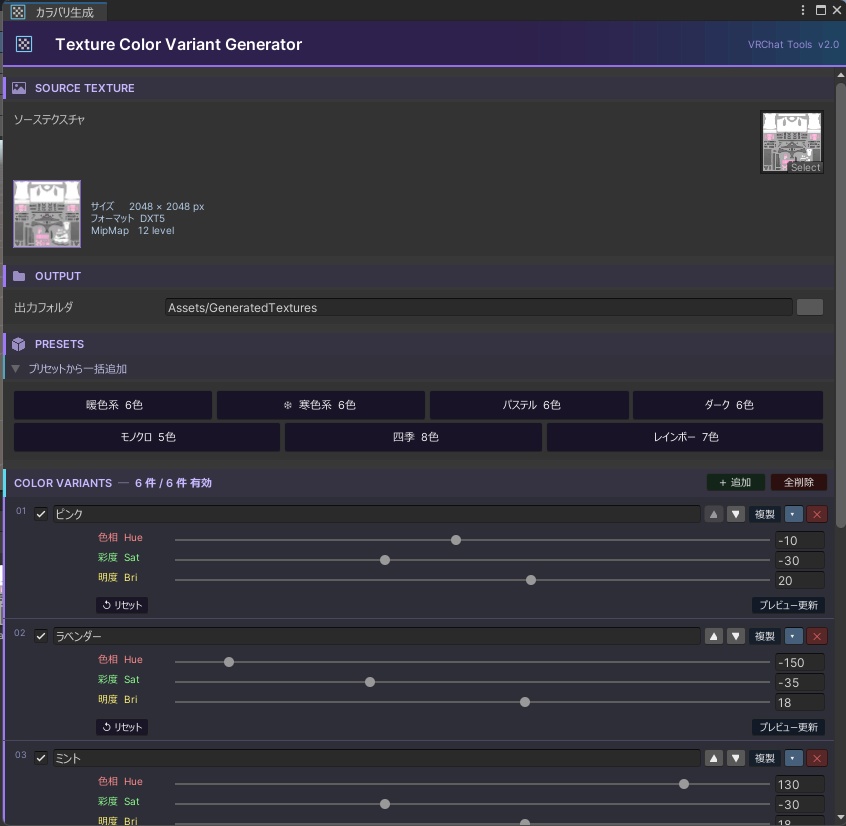Click the 出力フォルダ path field

tap(479, 308)
